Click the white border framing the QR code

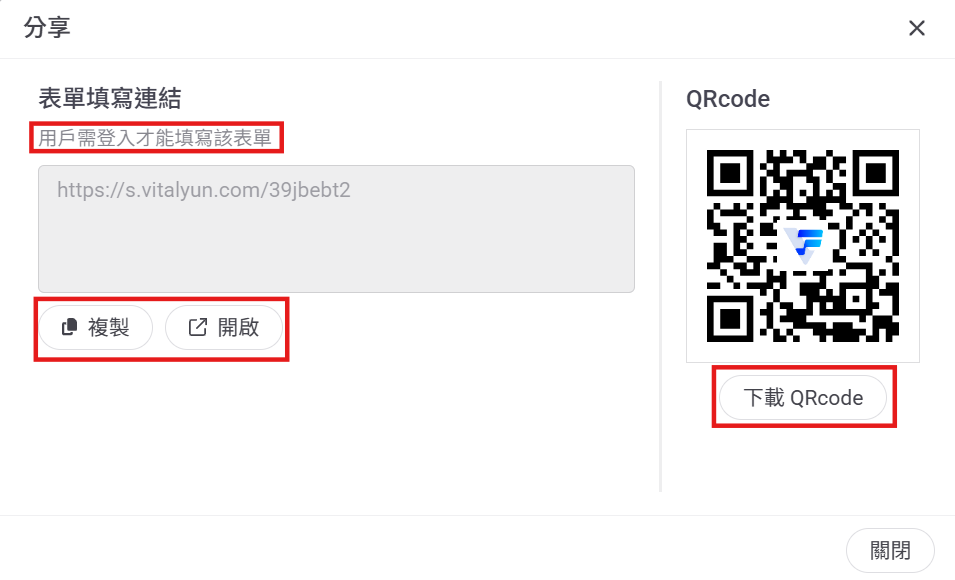click(x=803, y=140)
